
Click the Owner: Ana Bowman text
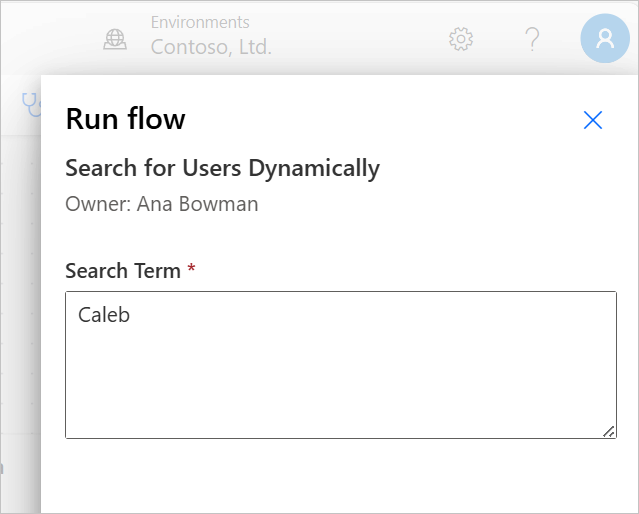162,204
